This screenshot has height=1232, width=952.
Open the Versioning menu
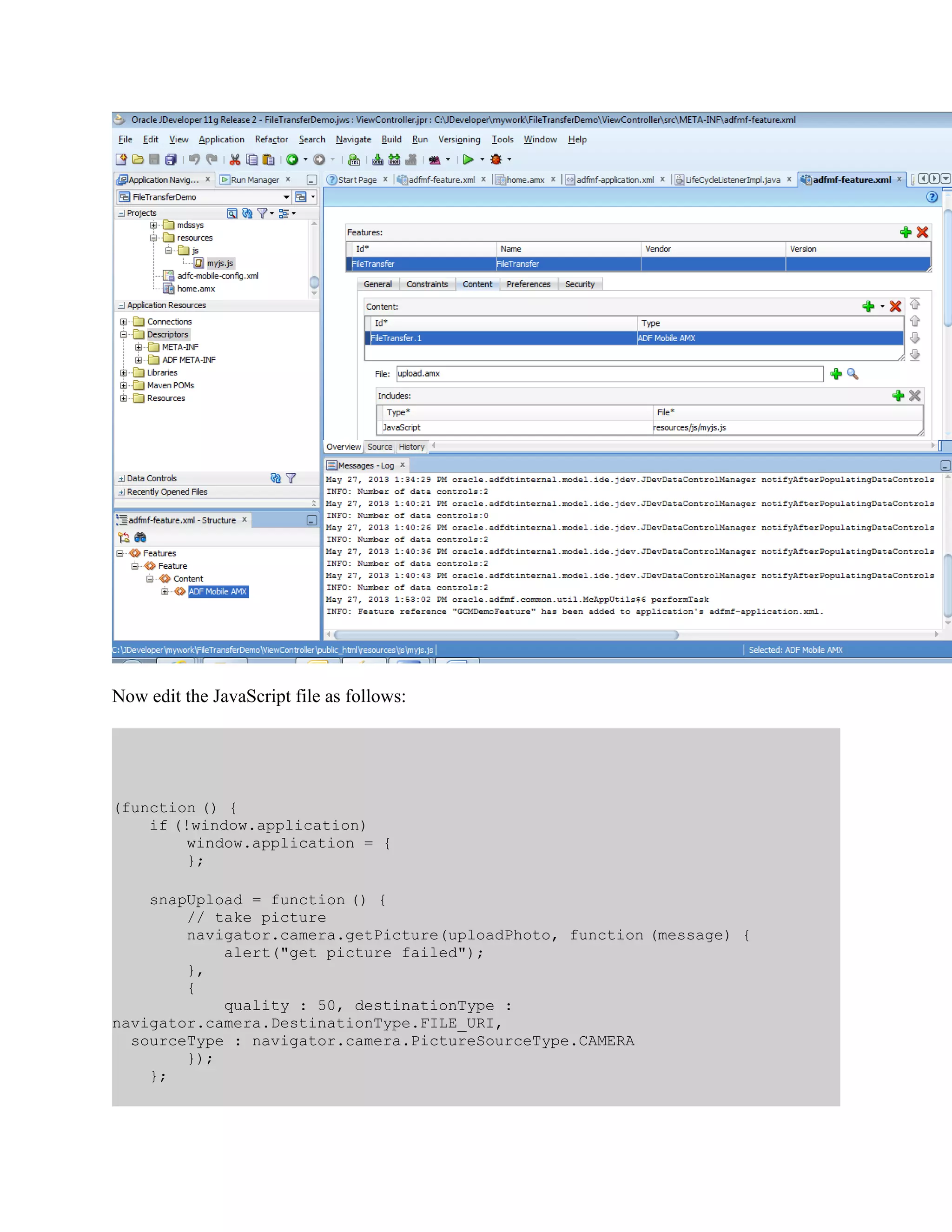pyautogui.click(x=459, y=139)
